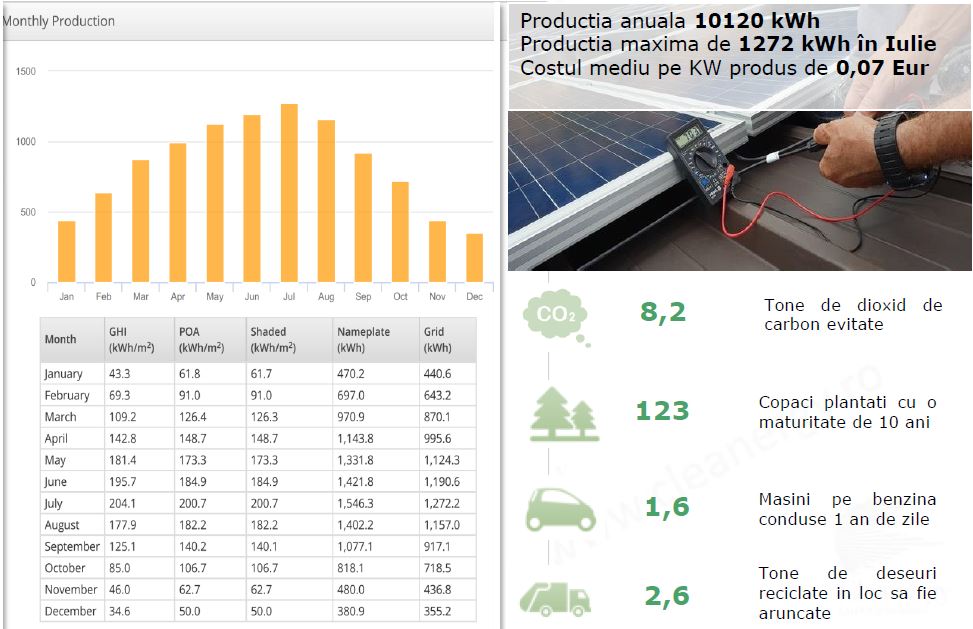This screenshot has width=973, height=629.
Task: Select the Monthly Production panel title
Action: pos(59,21)
